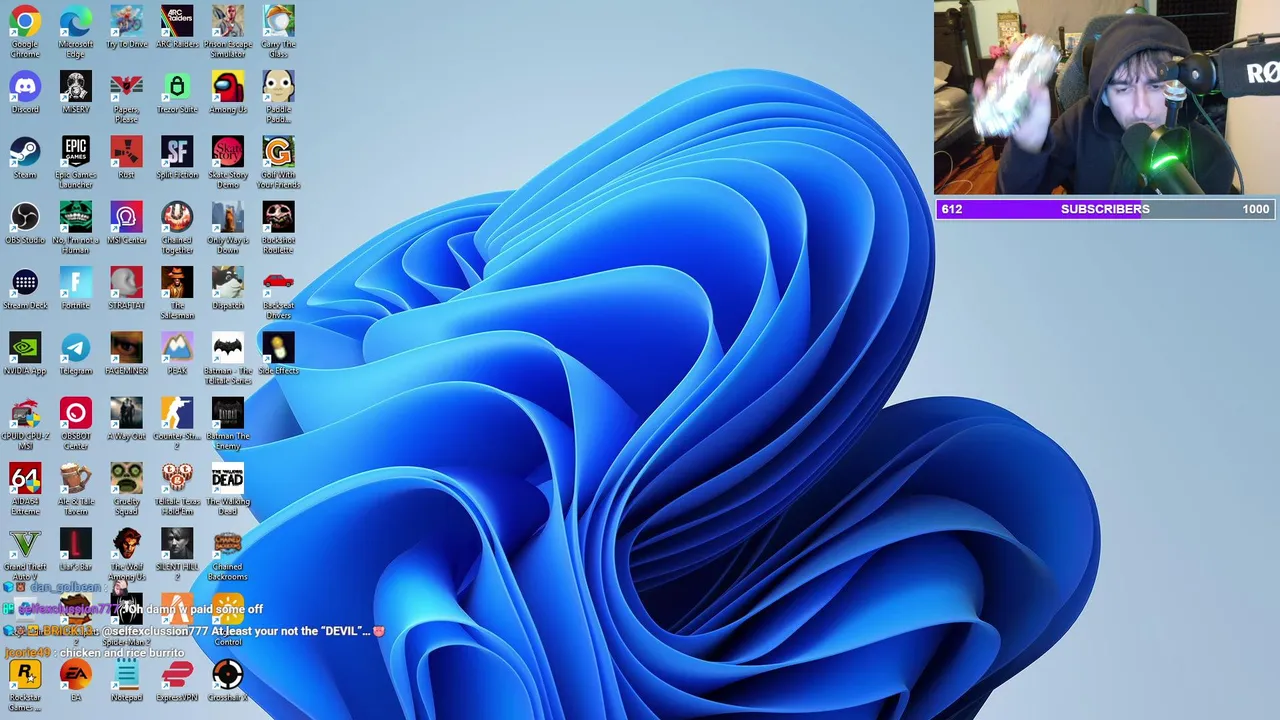Click the Paddle Paddle game icon
The width and height of the screenshot is (1280, 720).
[x=278, y=97]
